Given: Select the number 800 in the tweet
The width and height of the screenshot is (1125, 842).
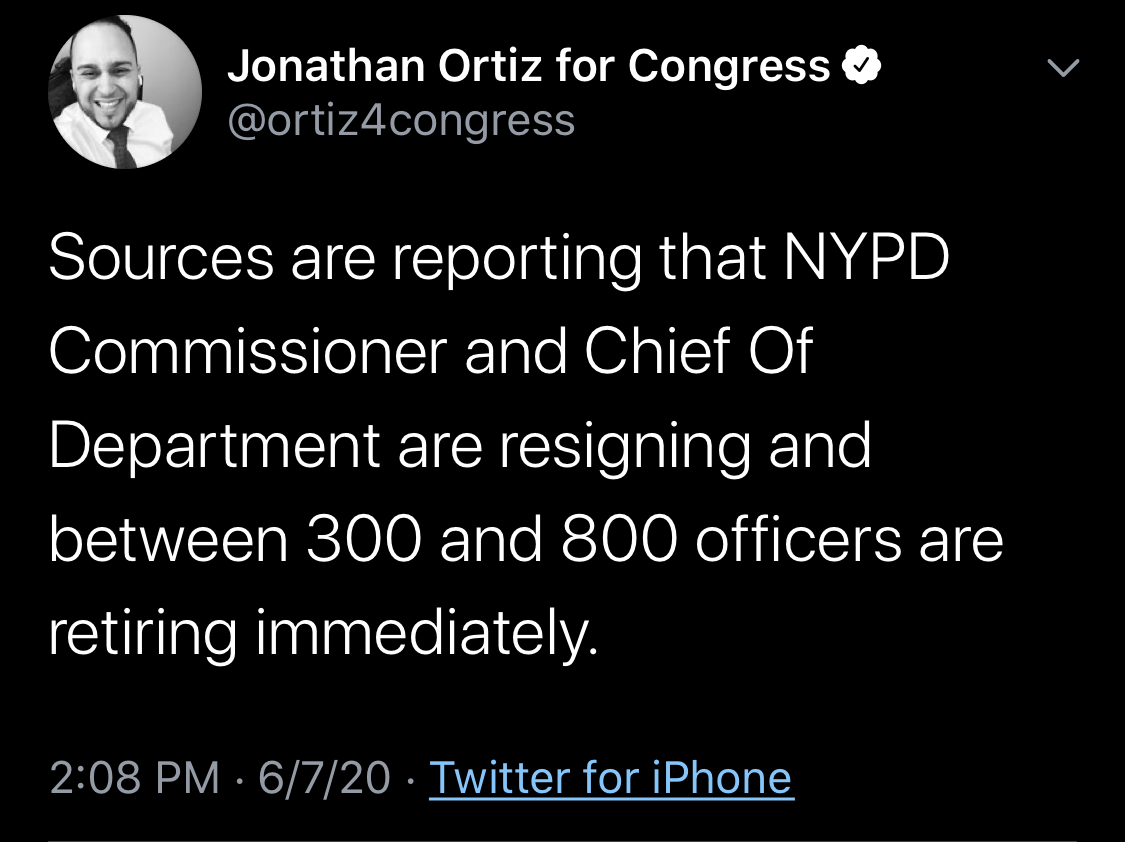Looking at the screenshot, I should (x=619, y=540).
